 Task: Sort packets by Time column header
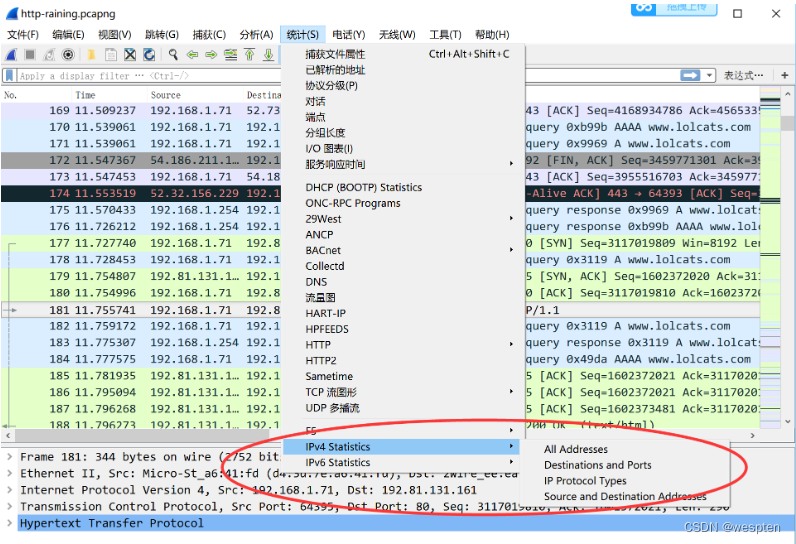coord(110,95)
